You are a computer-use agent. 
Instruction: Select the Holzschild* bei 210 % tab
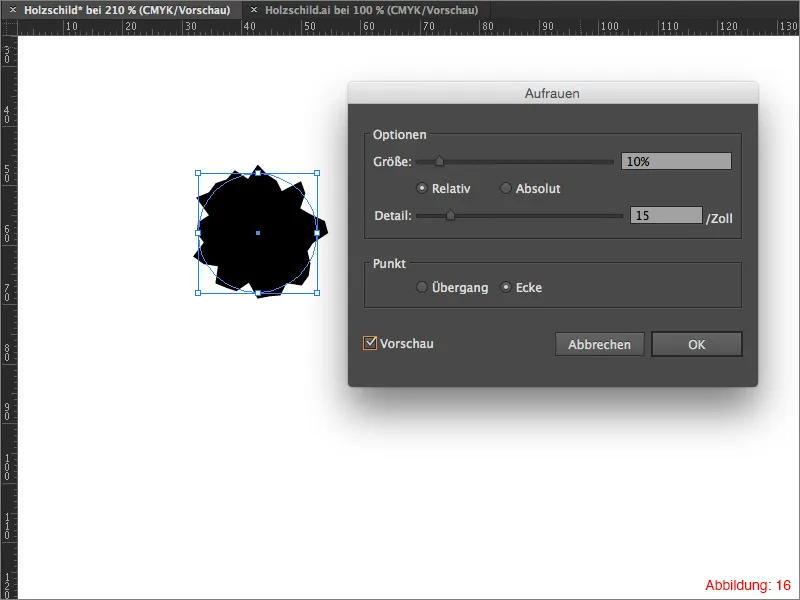click(x=127, y=10)
